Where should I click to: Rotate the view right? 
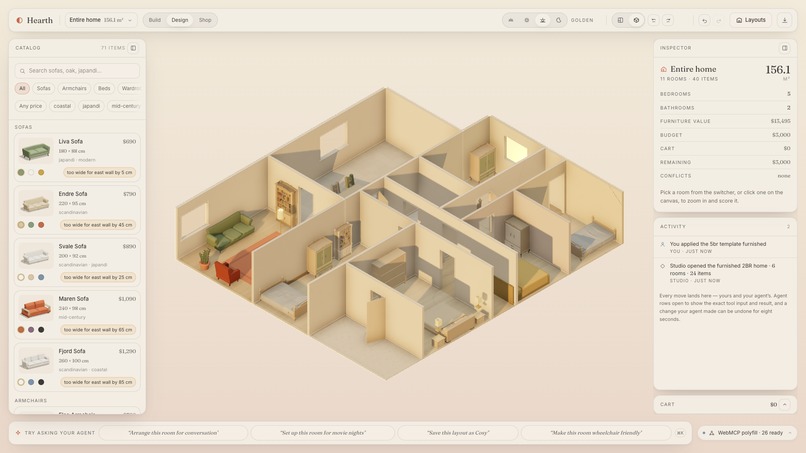point(668,20)
